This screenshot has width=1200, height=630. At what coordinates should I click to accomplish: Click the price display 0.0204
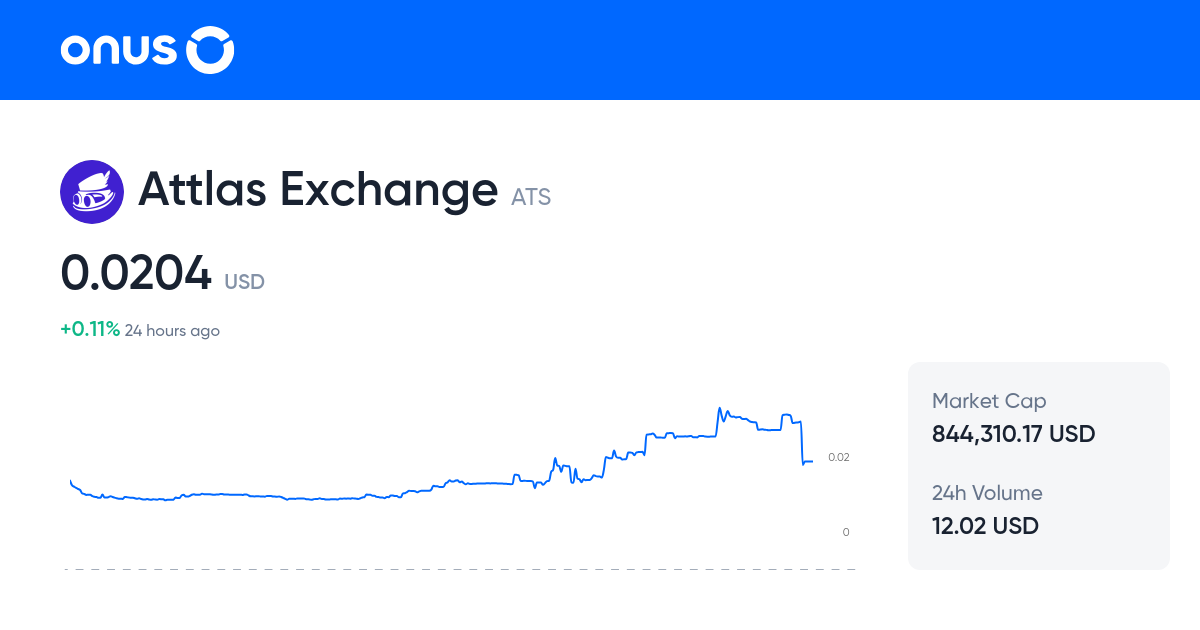coord(136,272)
